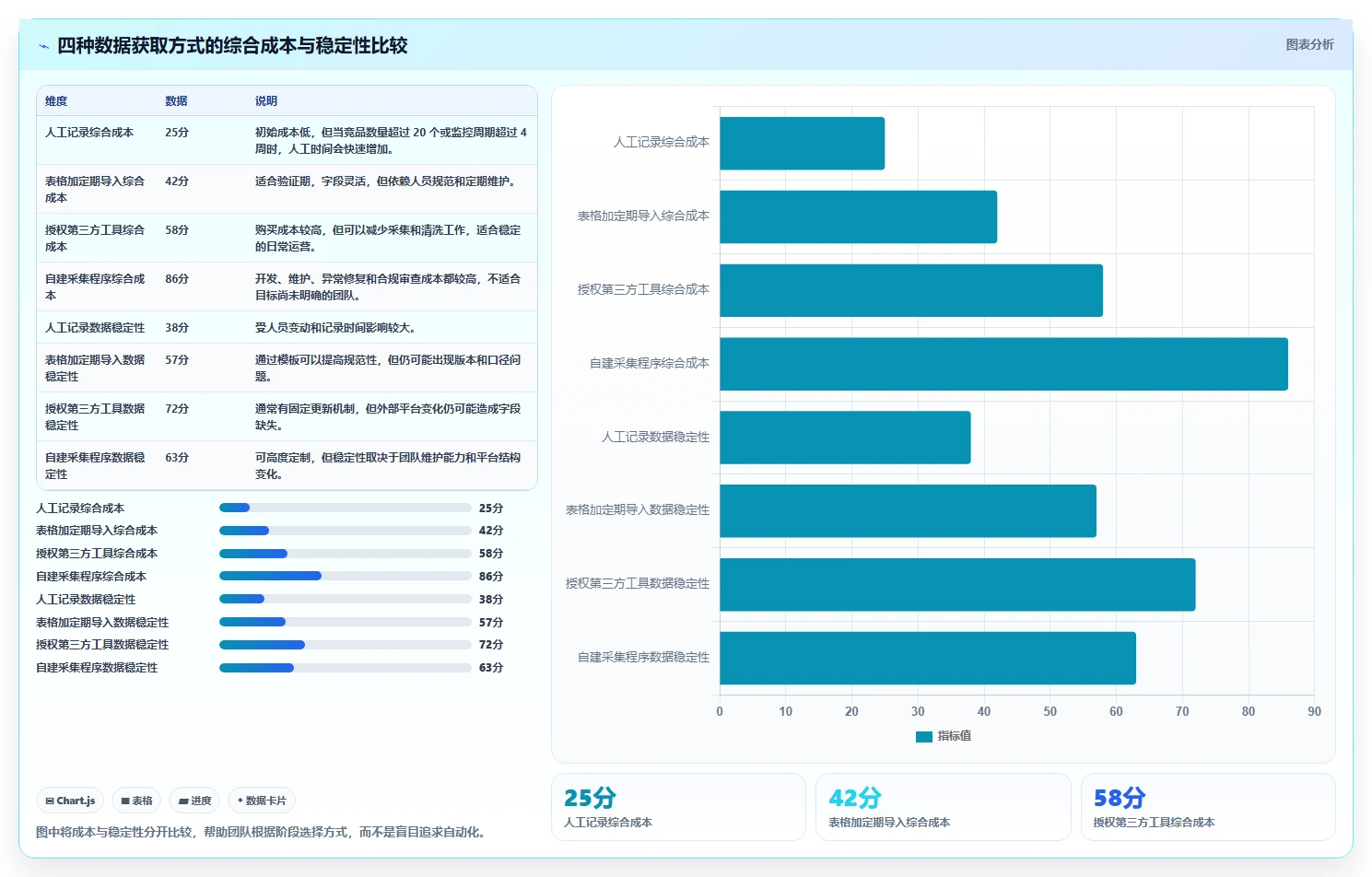
Task: Click progress bar showing 57分
Action: [346, 622]
